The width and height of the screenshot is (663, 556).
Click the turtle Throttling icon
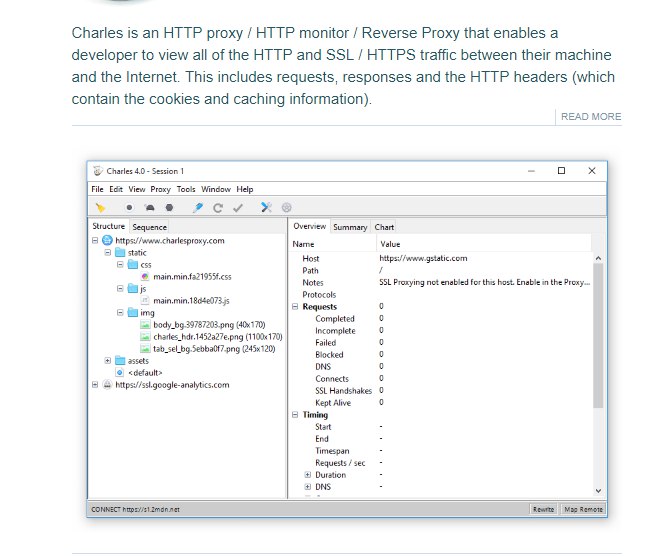[150, 208]
